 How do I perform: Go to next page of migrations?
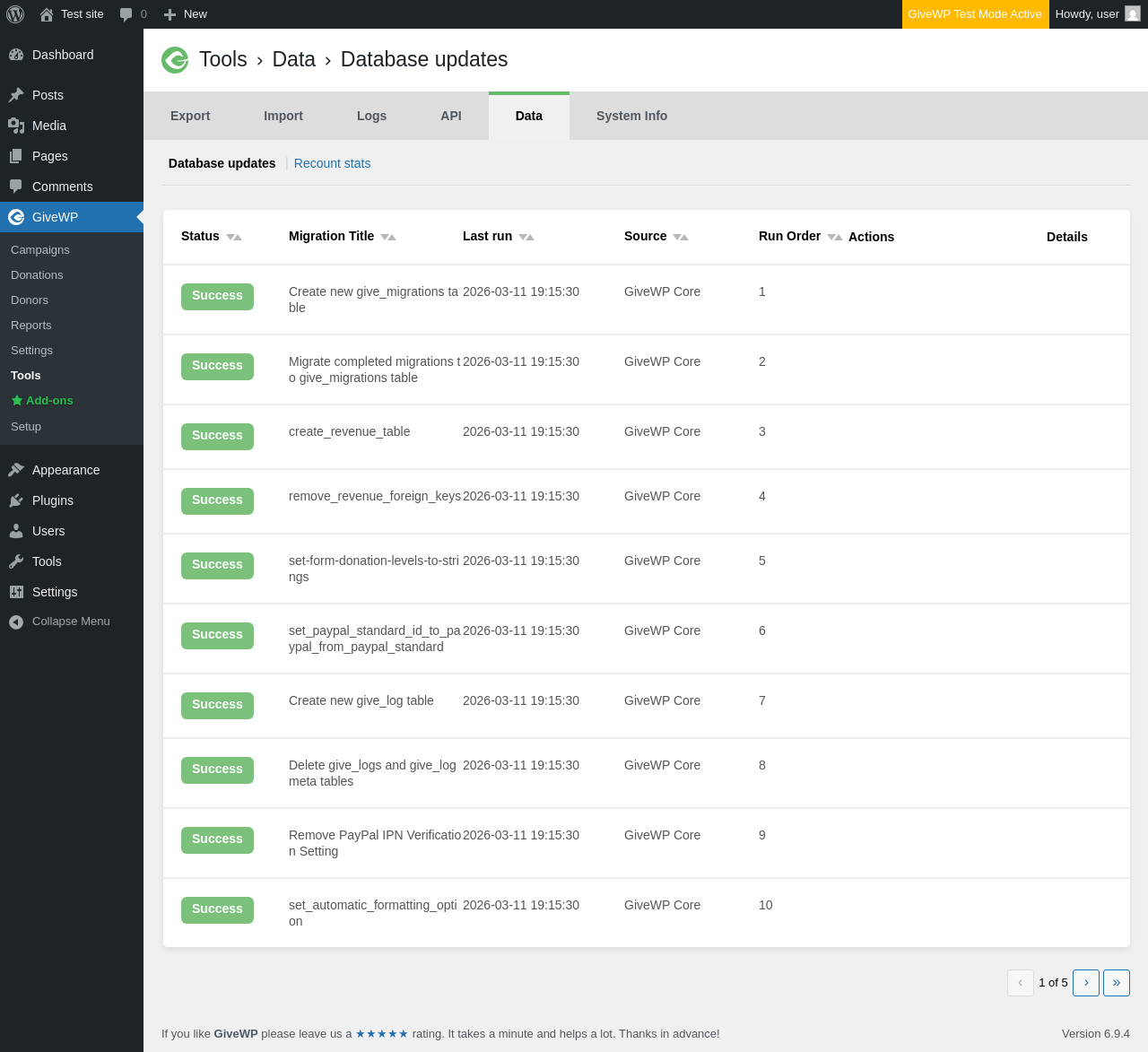point(1085,983)
